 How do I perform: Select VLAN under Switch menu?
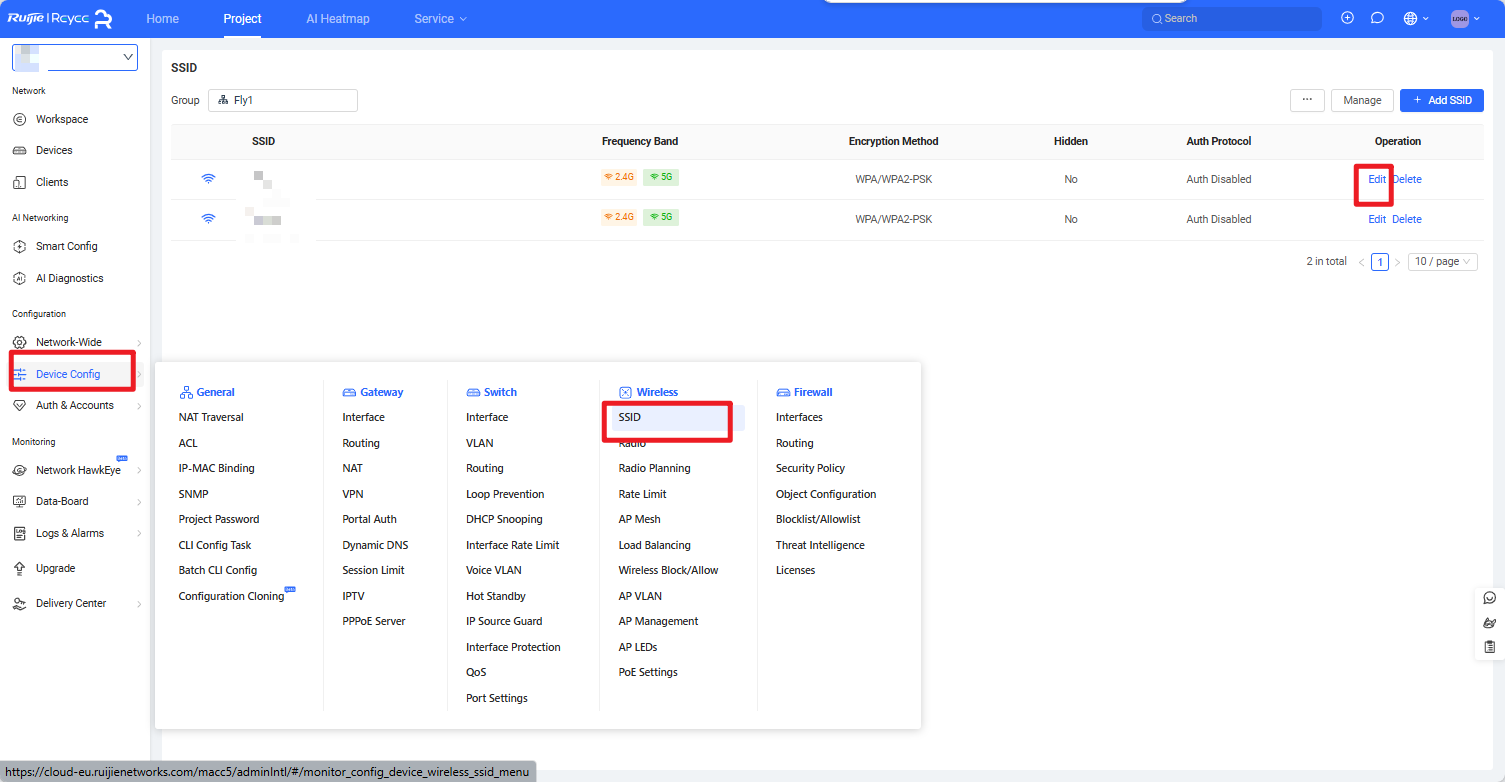tap(480, 443)
